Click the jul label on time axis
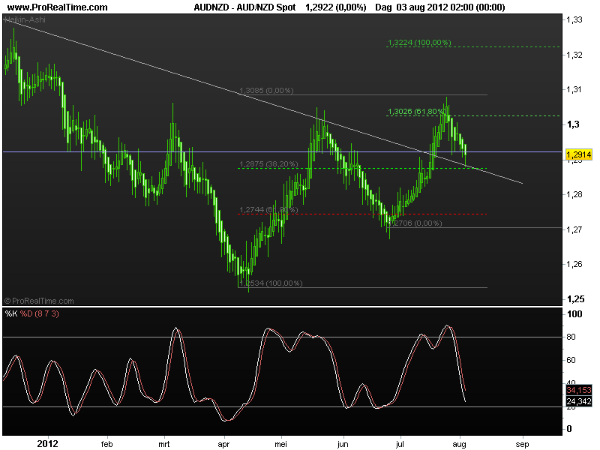 (x=400, y=444)
